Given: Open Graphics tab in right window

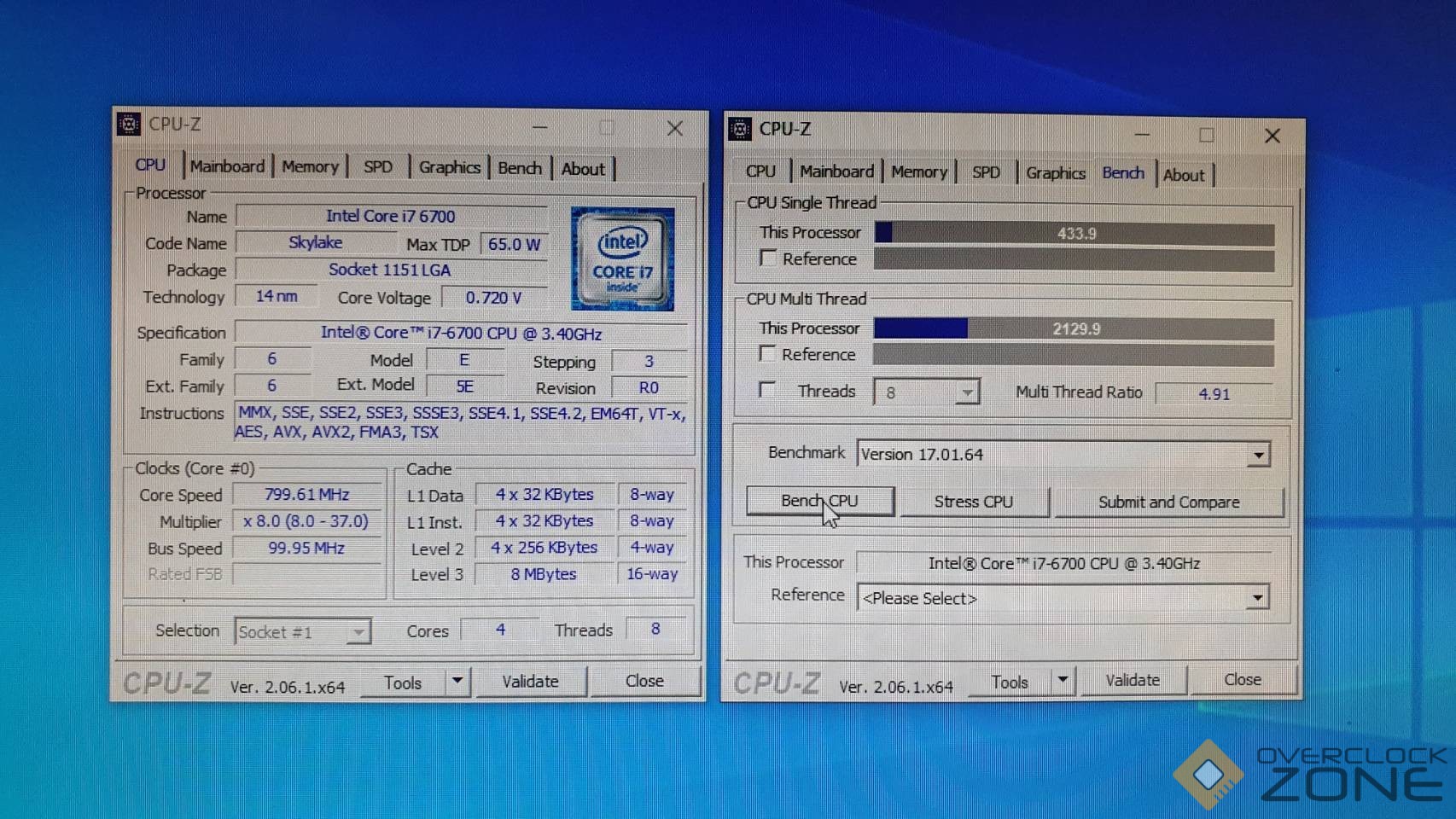Looking at the screenshot, I should pyautogui.click(x=1056, y=173).
